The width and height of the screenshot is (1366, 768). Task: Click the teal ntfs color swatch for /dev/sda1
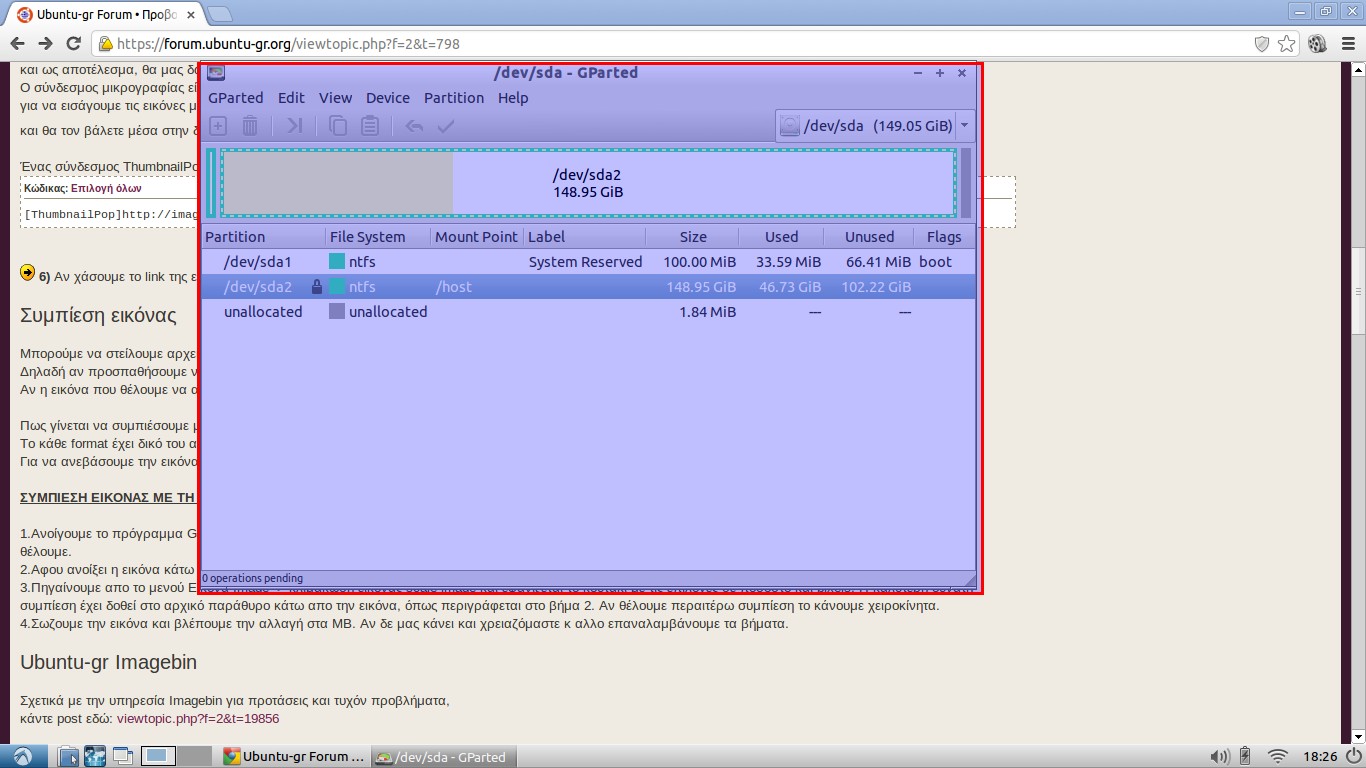pos(337,262)
